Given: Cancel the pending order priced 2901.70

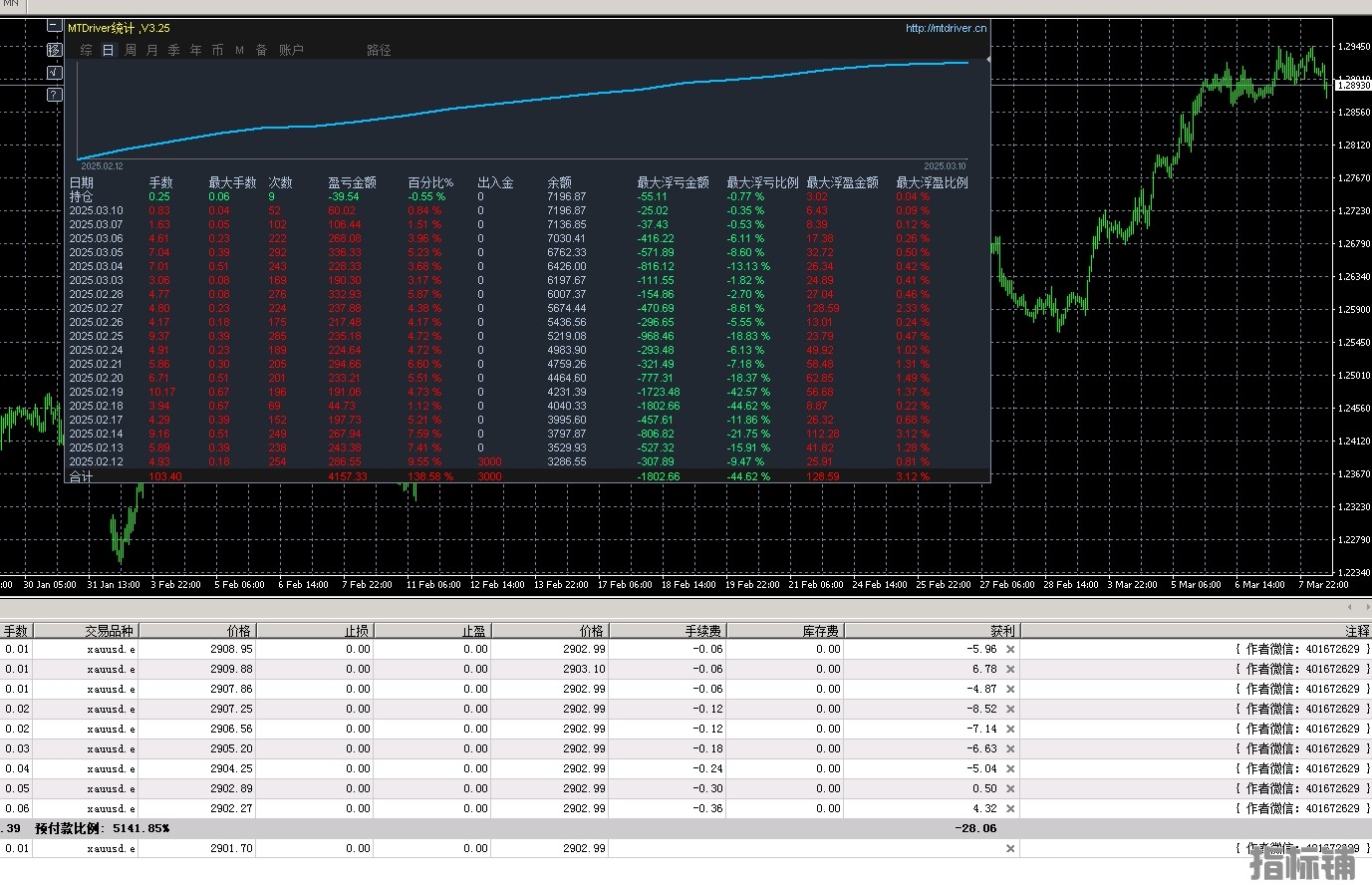Looking at the screenshot, I should point(1010,848).
